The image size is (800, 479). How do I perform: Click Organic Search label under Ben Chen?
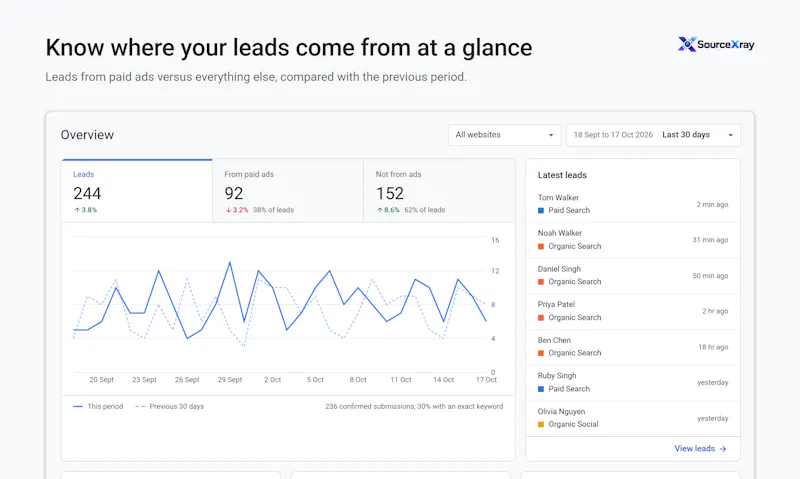pyautogui.click(x=574, y=353)
